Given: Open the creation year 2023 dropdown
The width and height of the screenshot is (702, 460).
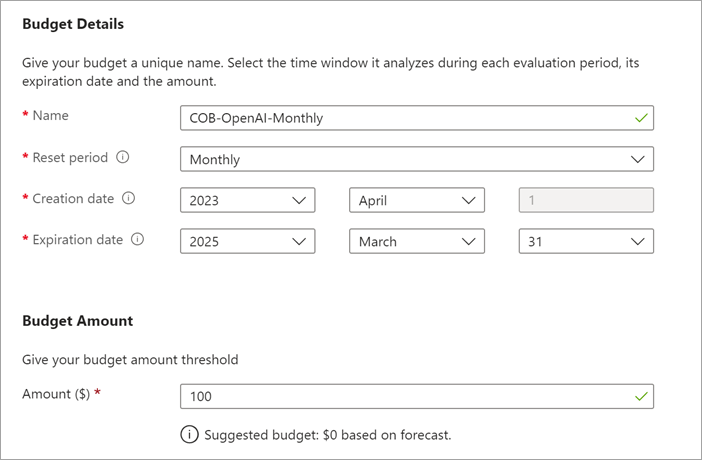Looking at the screenshot, I should [x=247, y=200].
